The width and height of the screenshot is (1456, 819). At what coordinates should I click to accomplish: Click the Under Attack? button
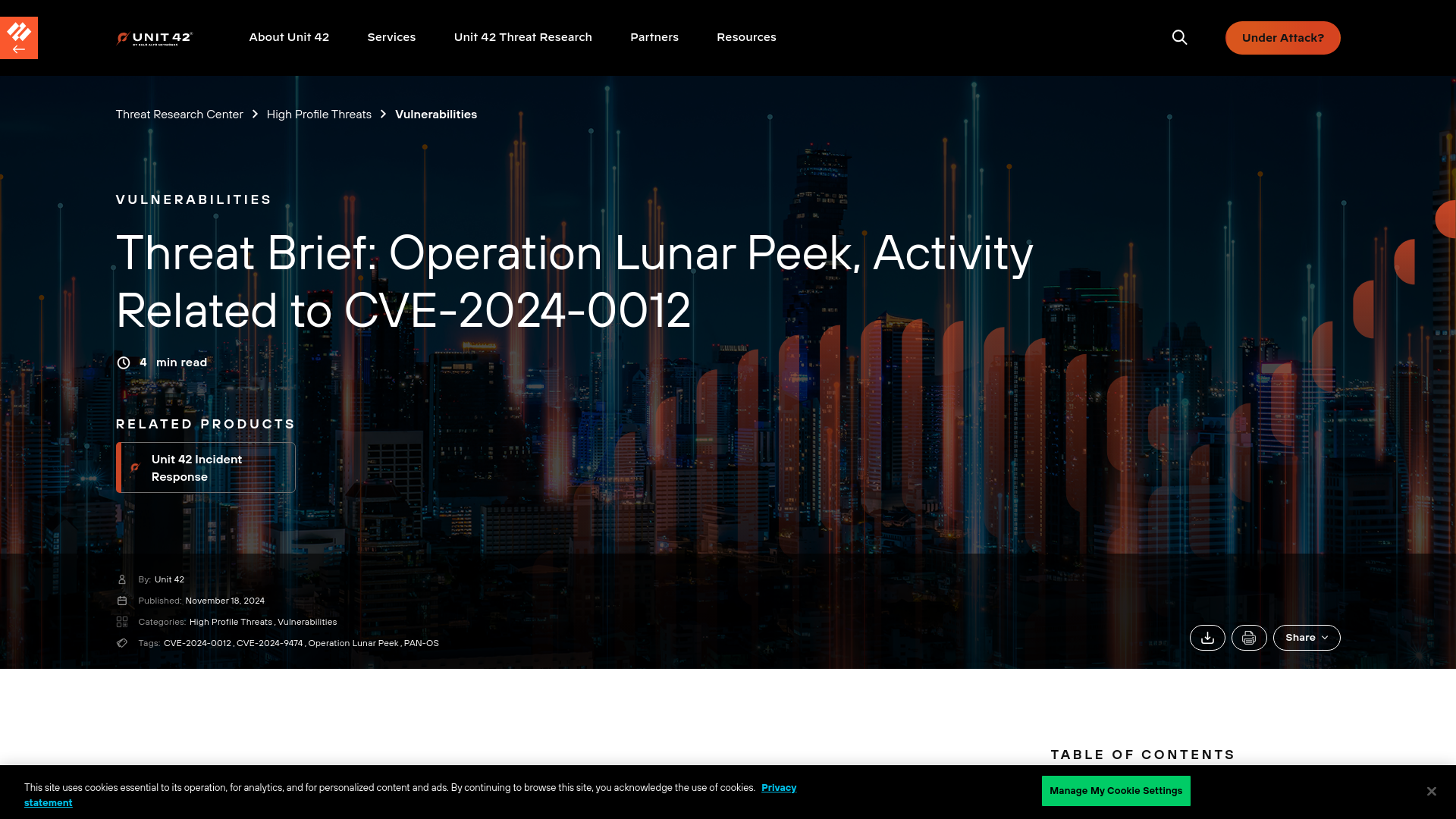1283,38
